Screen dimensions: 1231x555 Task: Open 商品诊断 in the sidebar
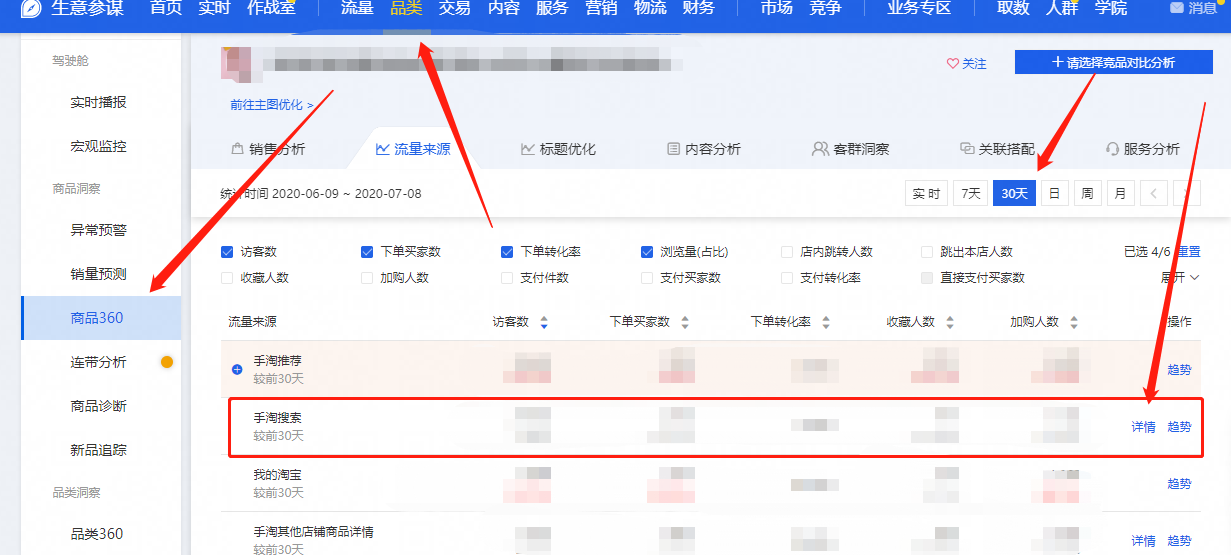tap(98, 406)
